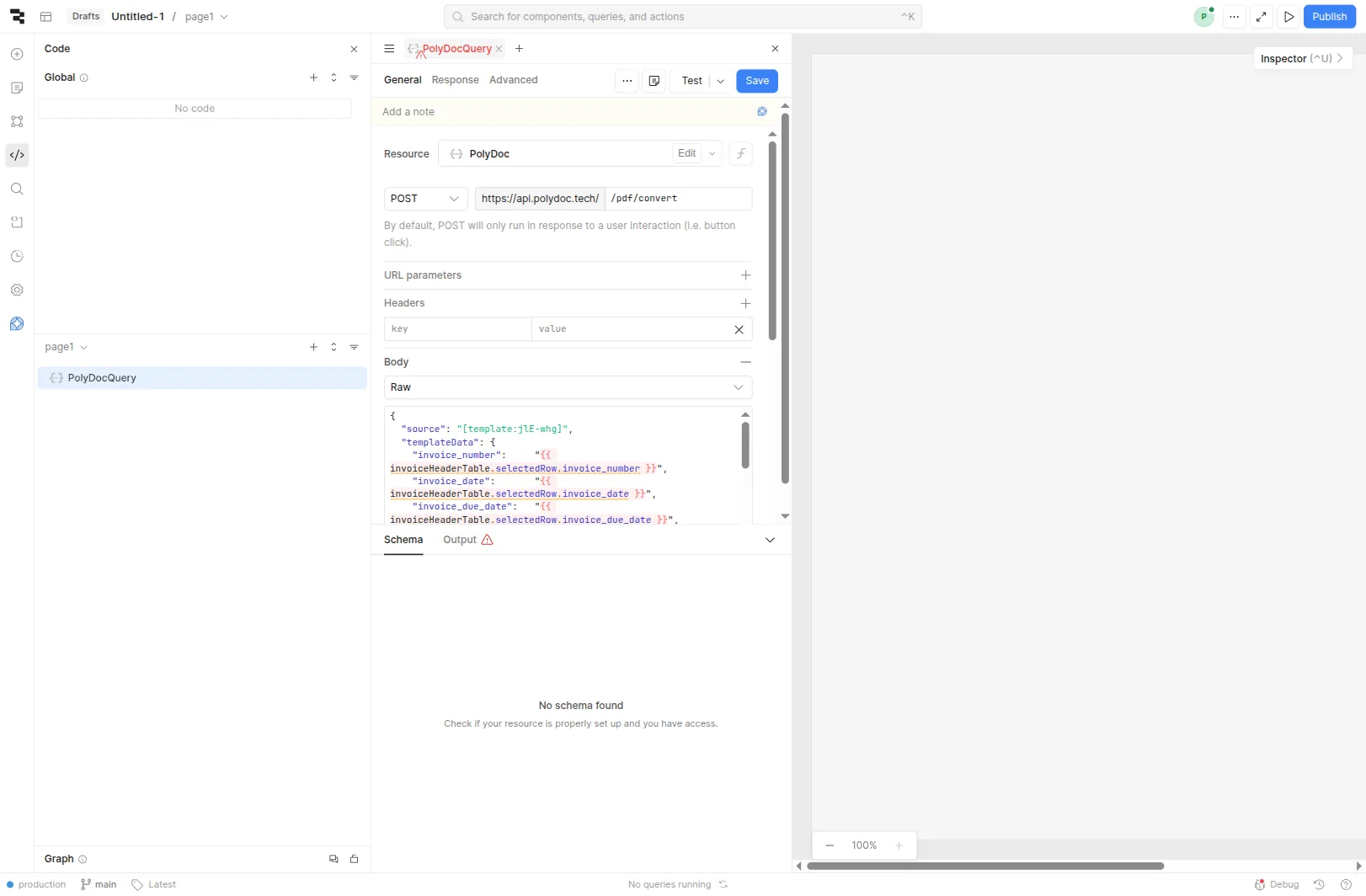Viewport: 1366px width, 896px height.
Task: Switch to the General tab
Action: click(403, 80)
